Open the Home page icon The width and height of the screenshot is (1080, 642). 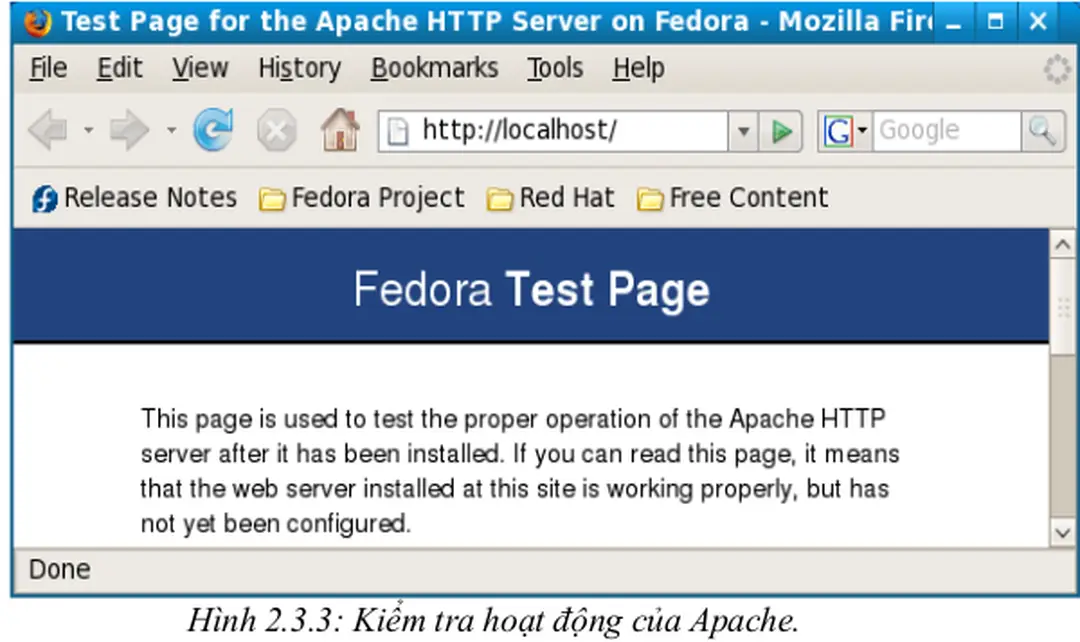click(x=340, y=130)
